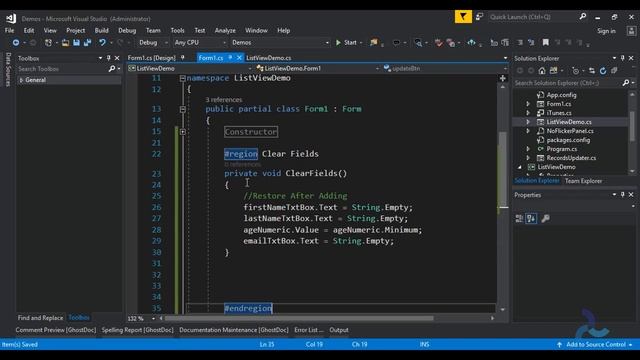Image resolution: width=640 pixels, height=360 pixels.
Task: Click the Quick Launch magnifier icon
Action: pyautogui.click(x=583, y=17)
